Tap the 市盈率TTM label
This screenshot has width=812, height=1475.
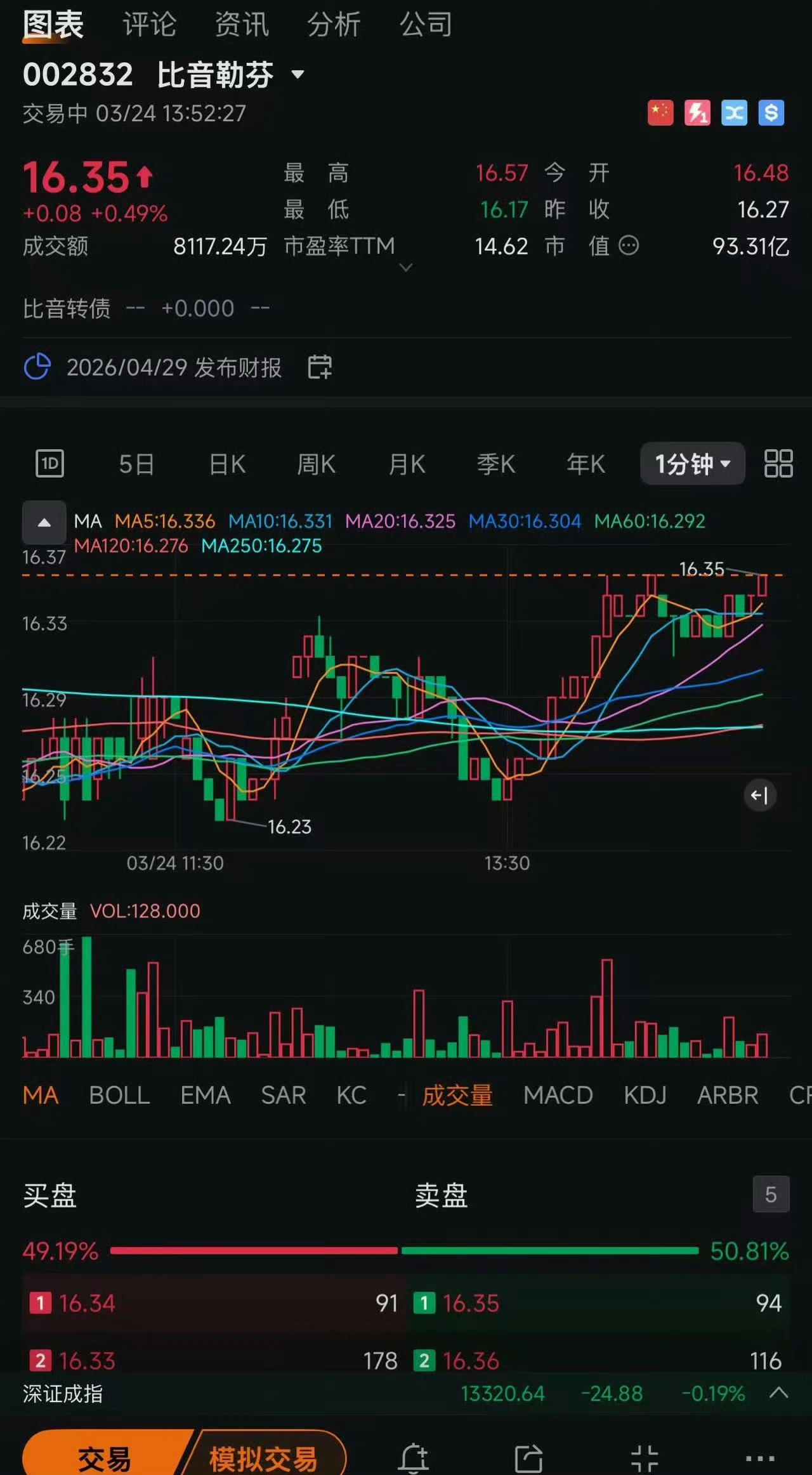tap(339, 246)
